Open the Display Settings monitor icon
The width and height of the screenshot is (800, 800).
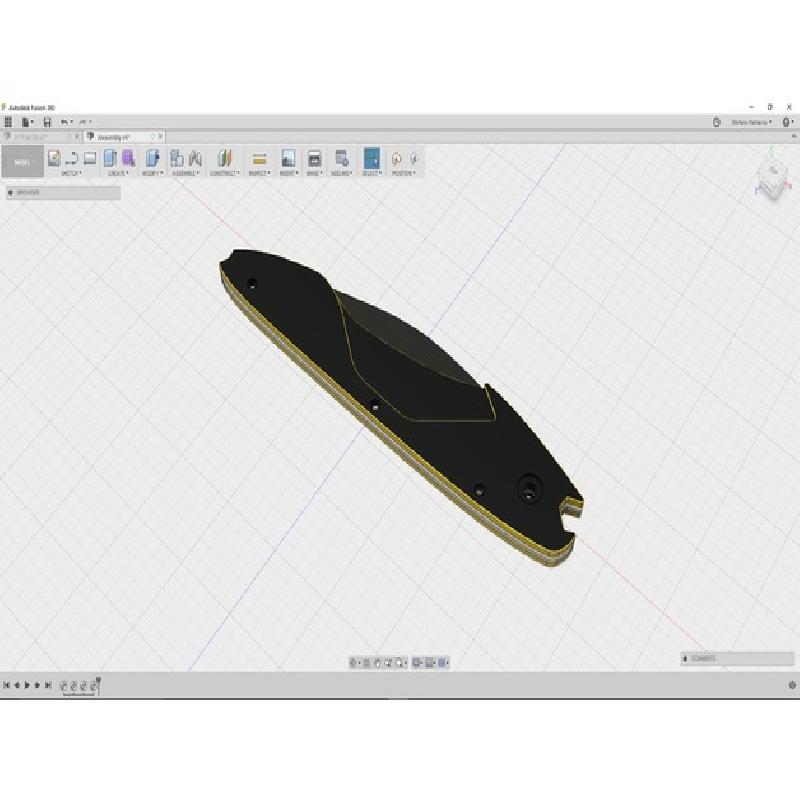[417, 663]
